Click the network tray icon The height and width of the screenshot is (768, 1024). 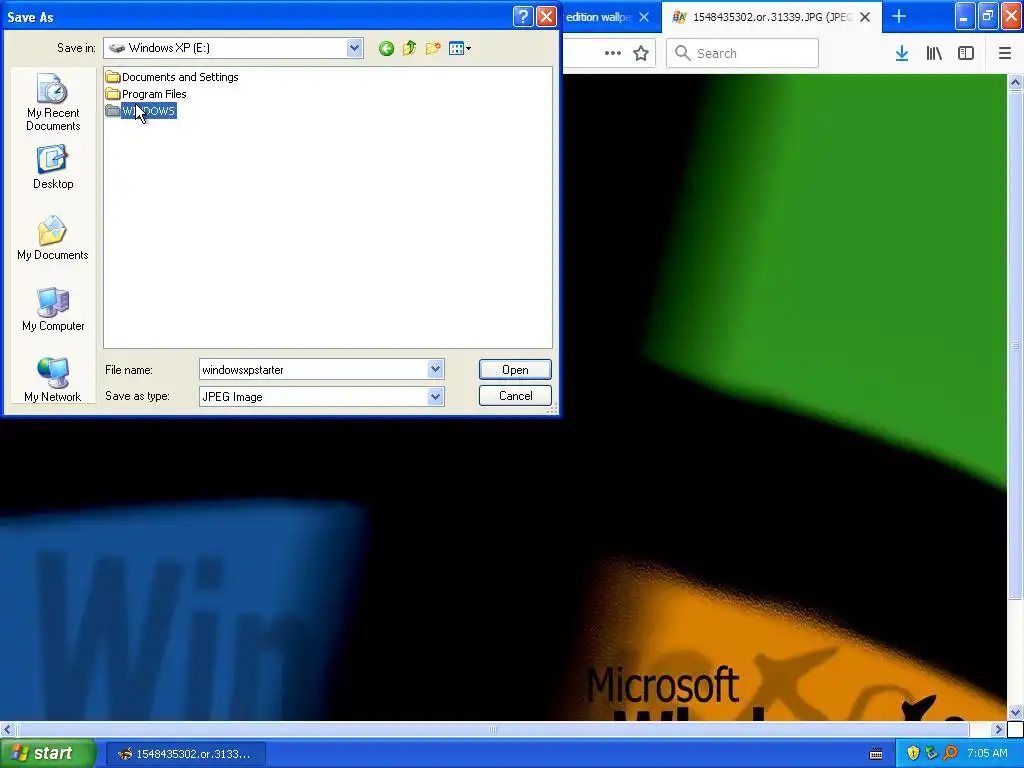[x=931, y=754]
